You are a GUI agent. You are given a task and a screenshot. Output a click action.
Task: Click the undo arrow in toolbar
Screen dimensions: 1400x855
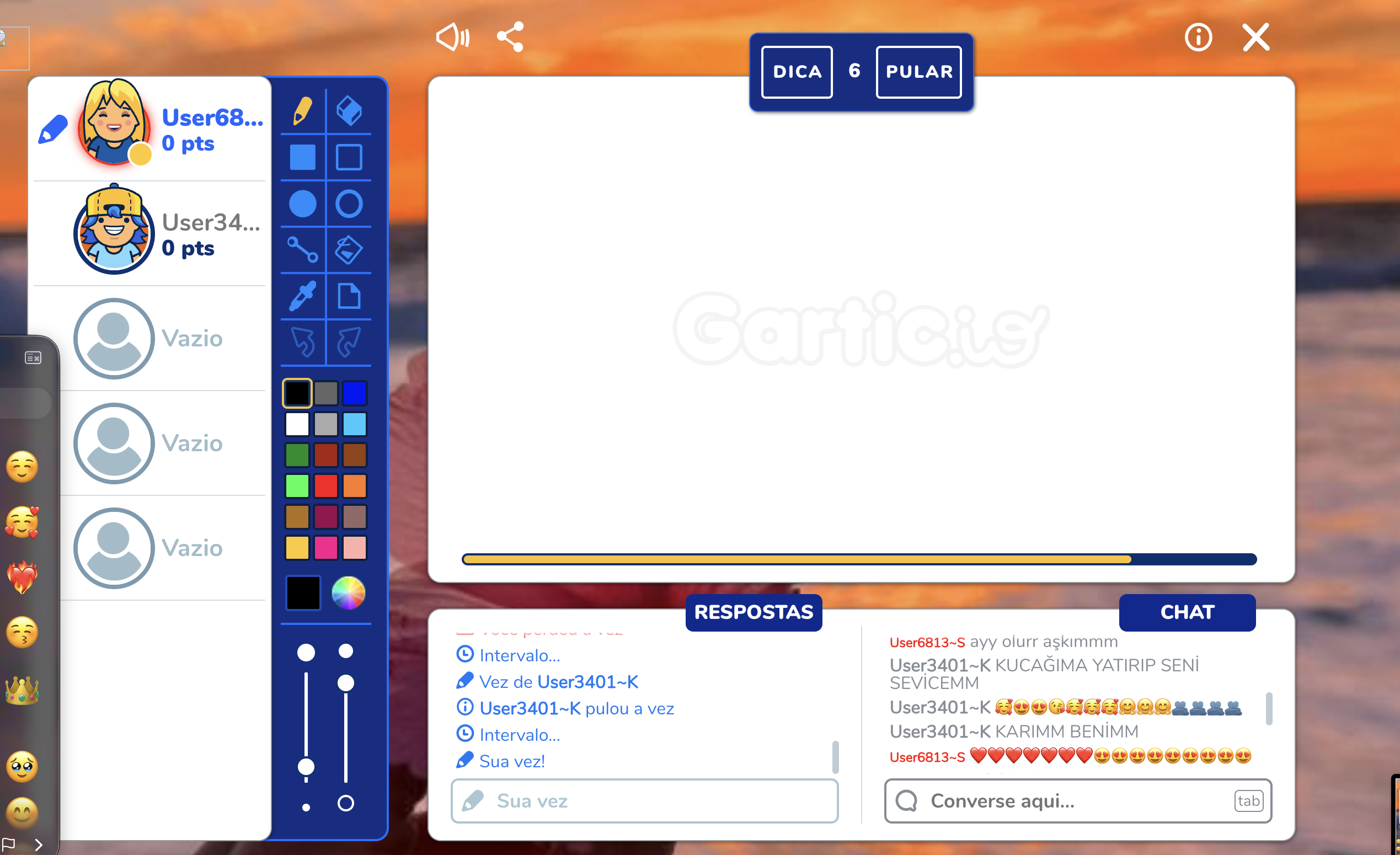303,342
